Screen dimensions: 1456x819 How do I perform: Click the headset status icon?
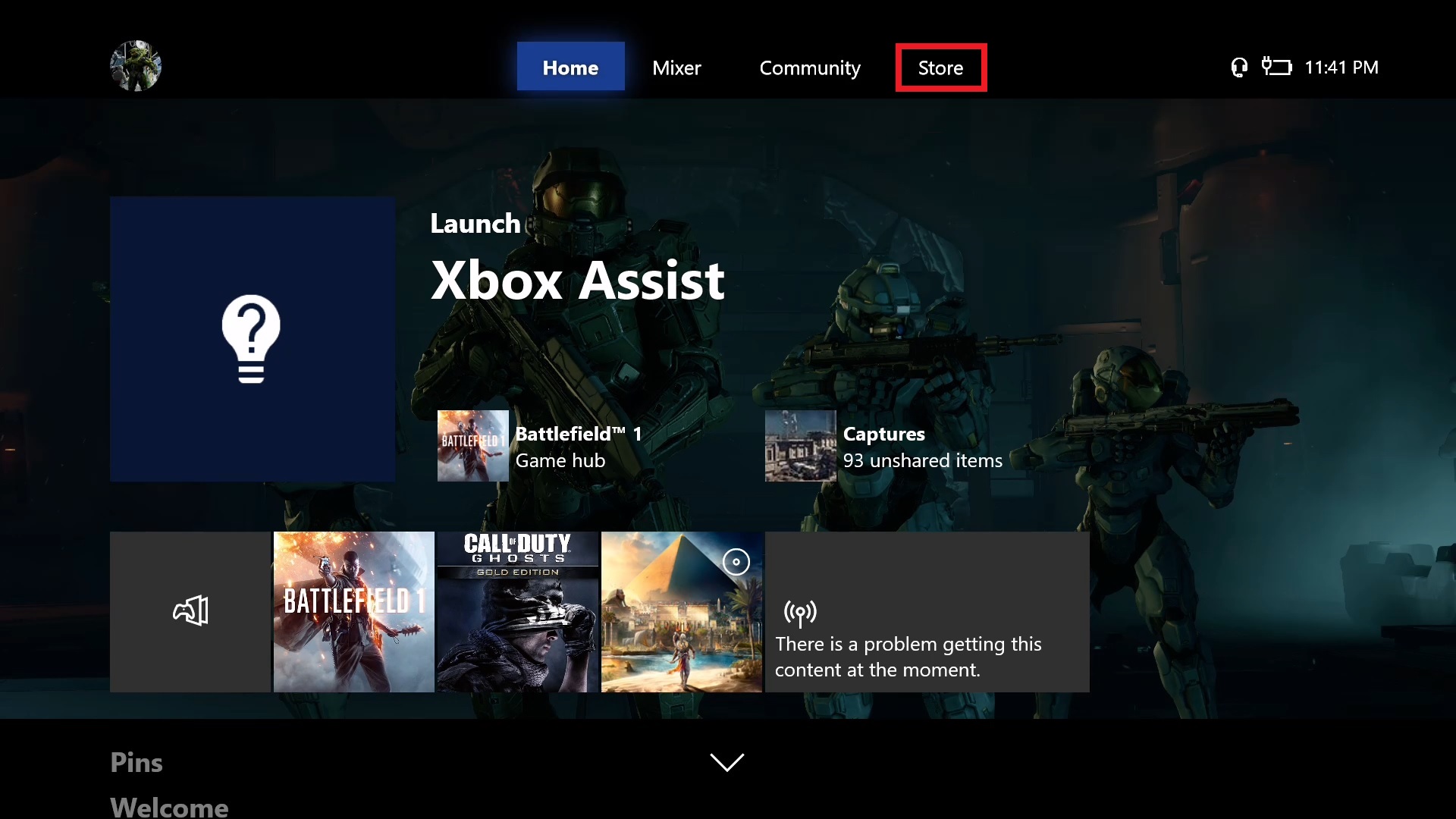(x=1238, y=67)
